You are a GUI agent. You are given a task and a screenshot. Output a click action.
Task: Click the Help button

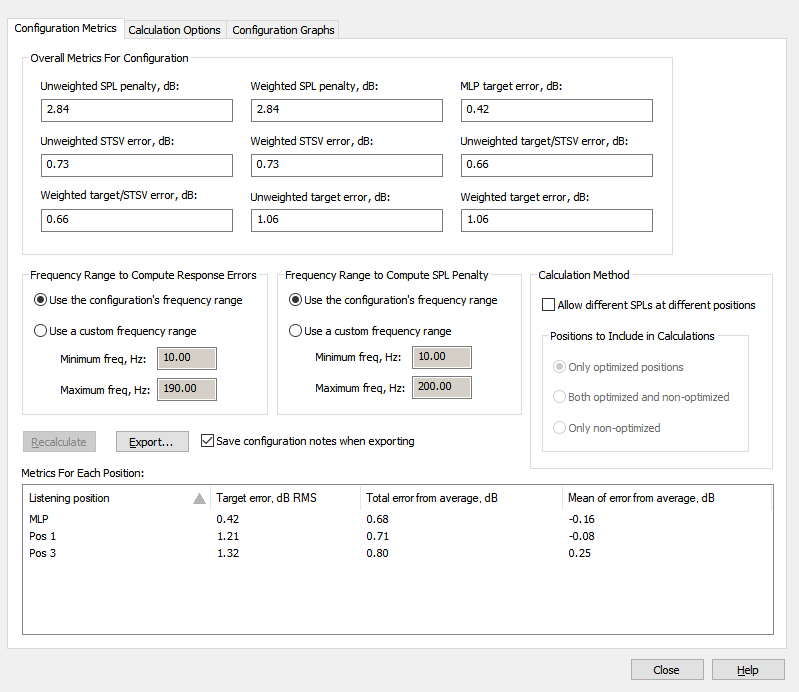[x=748, y=670]
